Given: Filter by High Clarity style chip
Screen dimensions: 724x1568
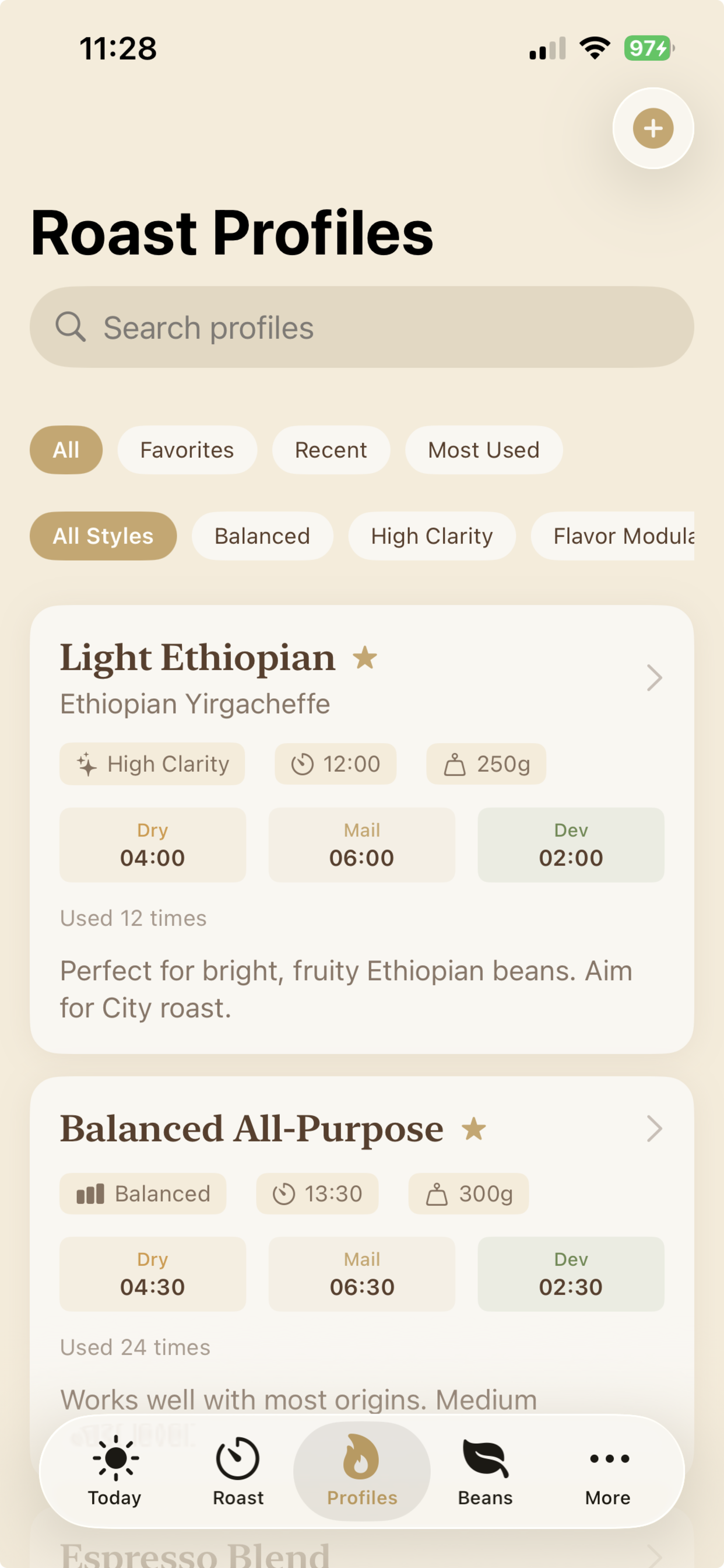Looking at the screenshot, I should [431, 536].
